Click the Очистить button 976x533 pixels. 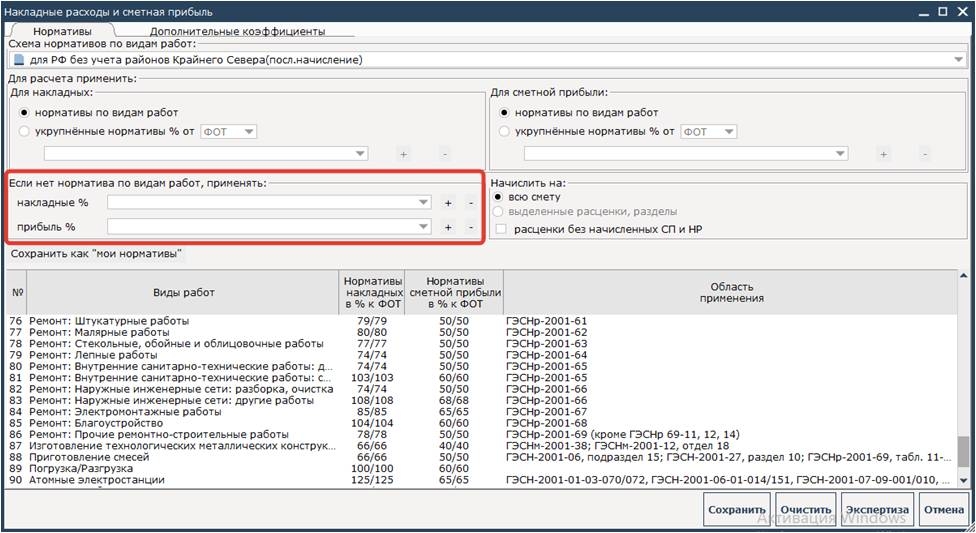806,509
